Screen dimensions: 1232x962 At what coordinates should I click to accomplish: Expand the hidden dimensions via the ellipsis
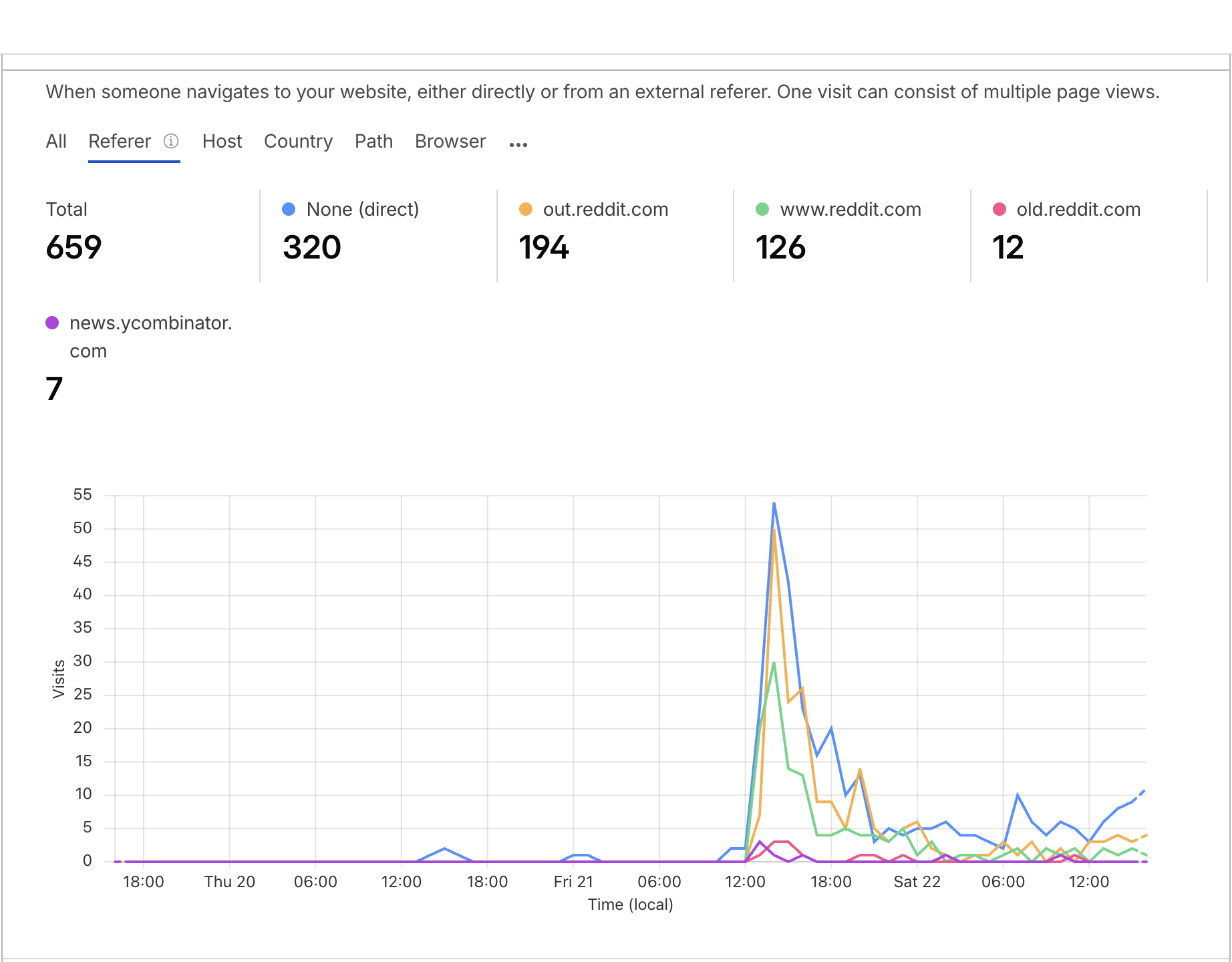tap(518, 142)
